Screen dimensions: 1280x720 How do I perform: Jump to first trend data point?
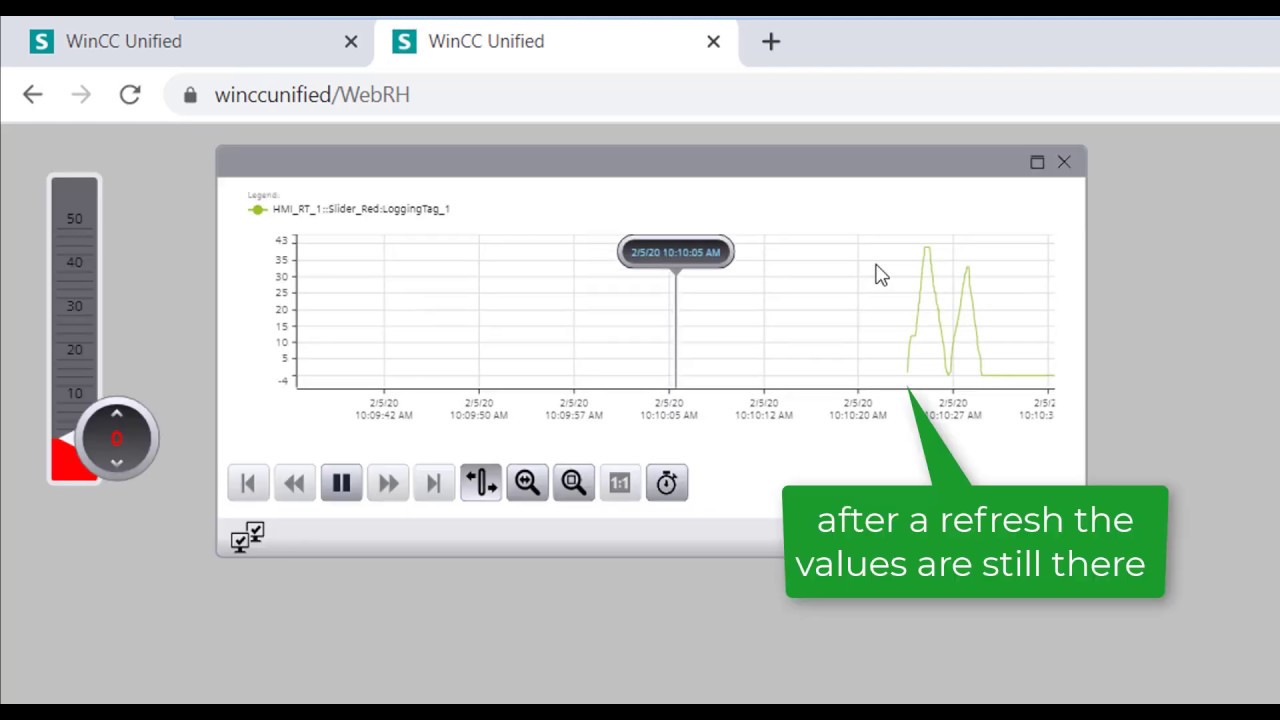(x=248, y=483)
